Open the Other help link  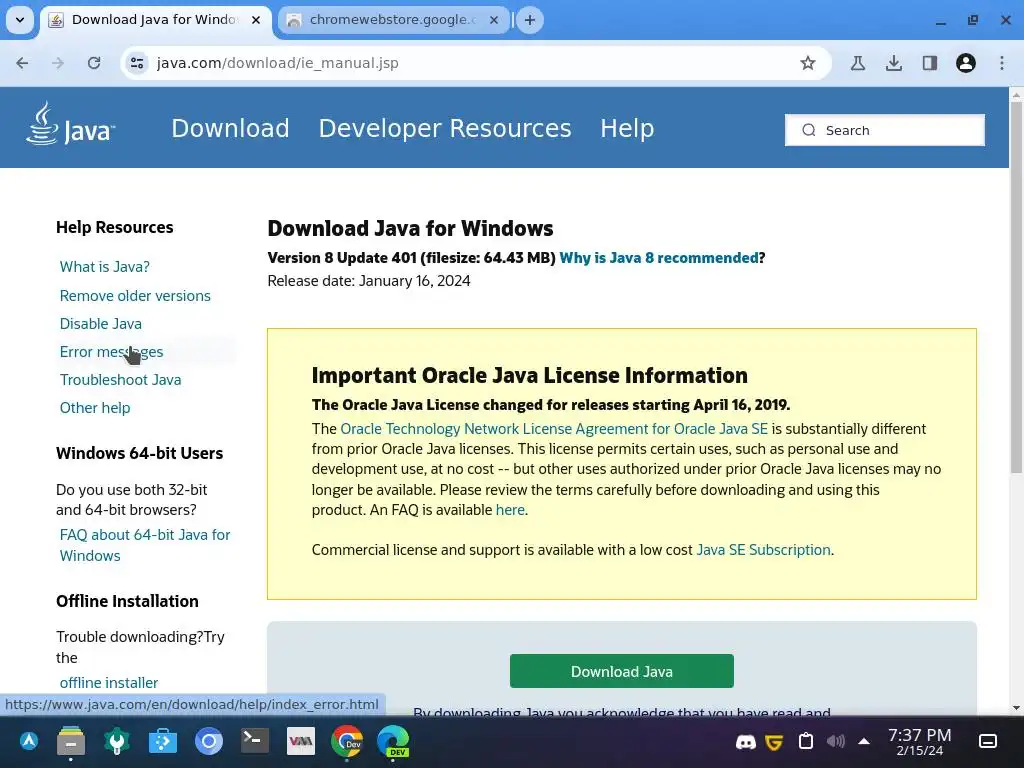point(95,408)
